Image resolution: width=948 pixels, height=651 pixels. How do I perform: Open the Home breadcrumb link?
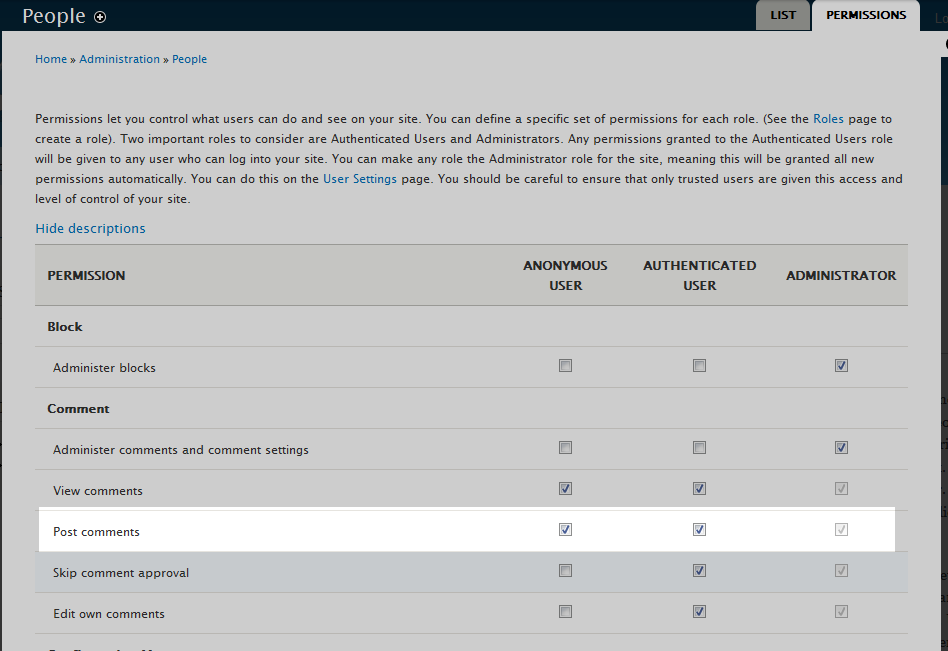(51, 59)
